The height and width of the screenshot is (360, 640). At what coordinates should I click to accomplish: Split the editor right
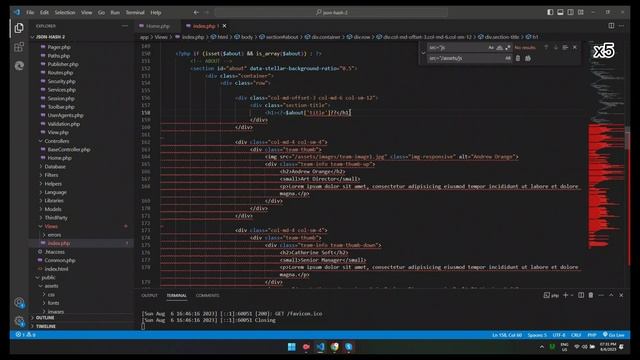click(611, 26)
